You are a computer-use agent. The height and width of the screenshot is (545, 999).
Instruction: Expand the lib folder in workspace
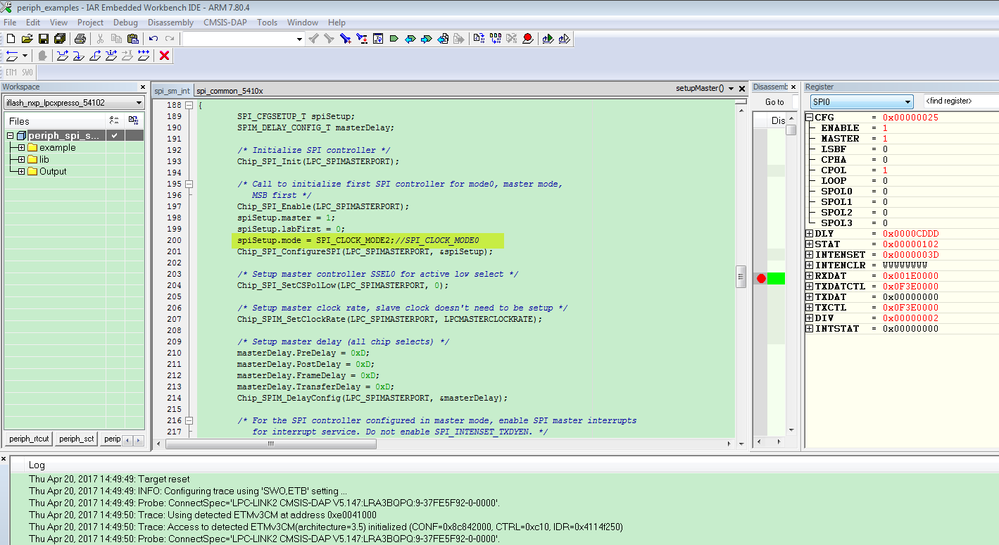21,160
